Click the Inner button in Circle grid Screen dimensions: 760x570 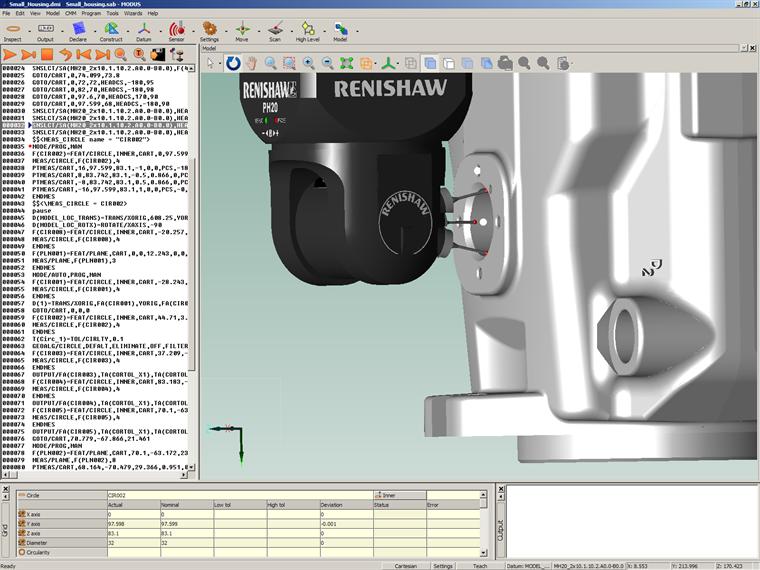pyautogui.click(x=400, y=495)
